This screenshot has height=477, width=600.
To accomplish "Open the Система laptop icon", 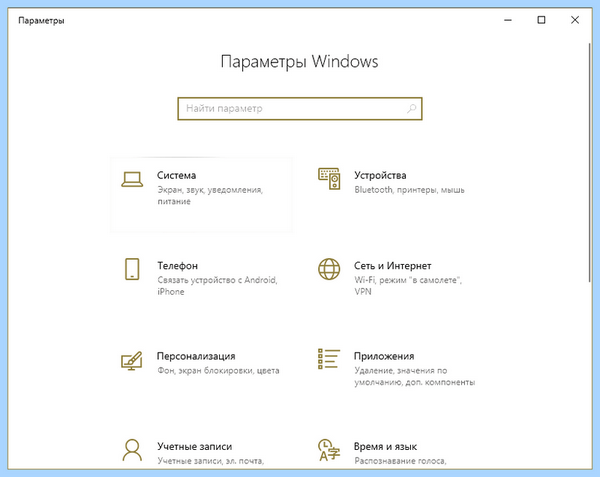I will pyautogui.click(x=132, y=179).
